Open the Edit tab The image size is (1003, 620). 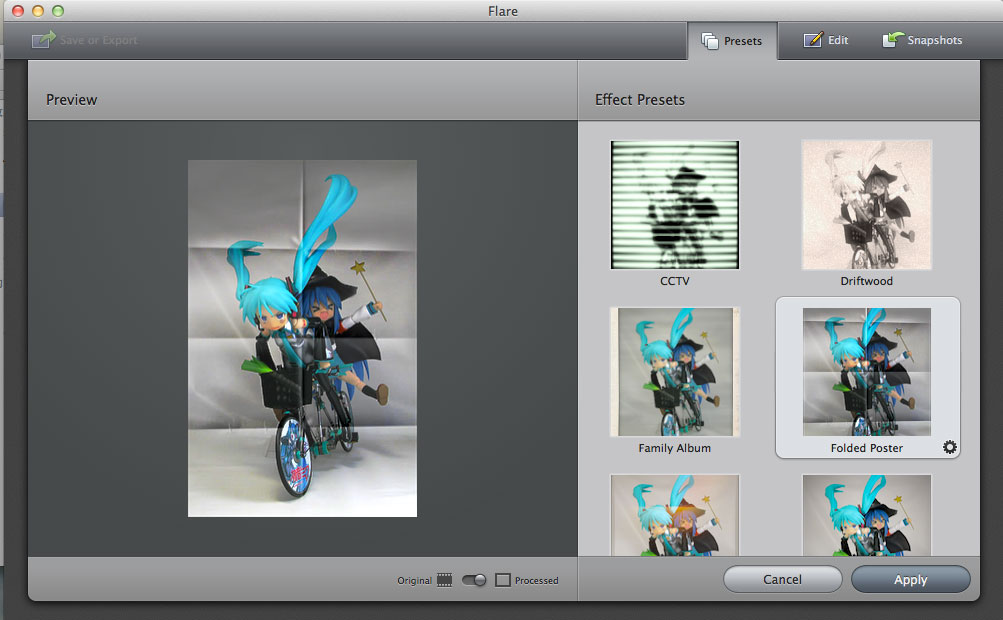(826, 40)
